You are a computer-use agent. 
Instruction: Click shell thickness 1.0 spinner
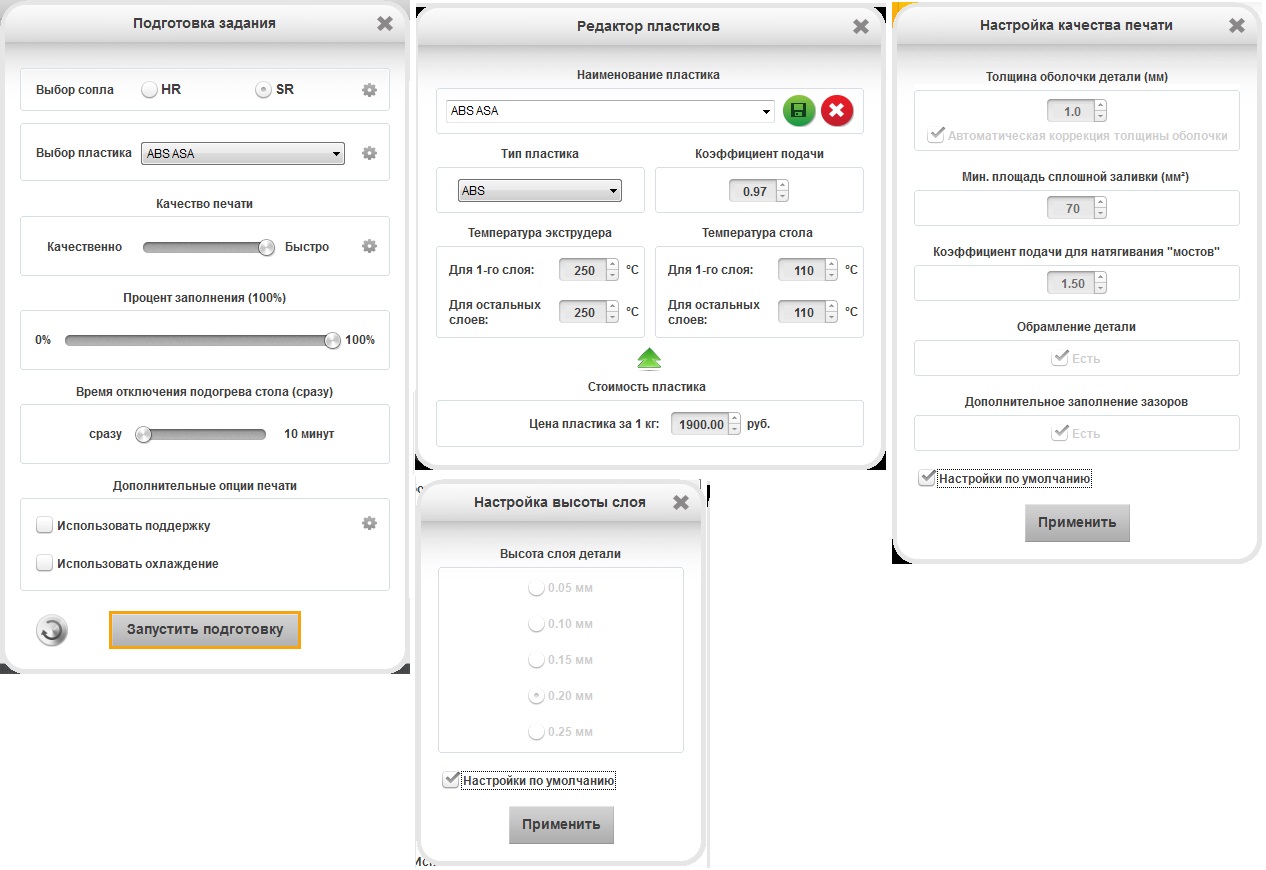click(x=1077, y=112)
